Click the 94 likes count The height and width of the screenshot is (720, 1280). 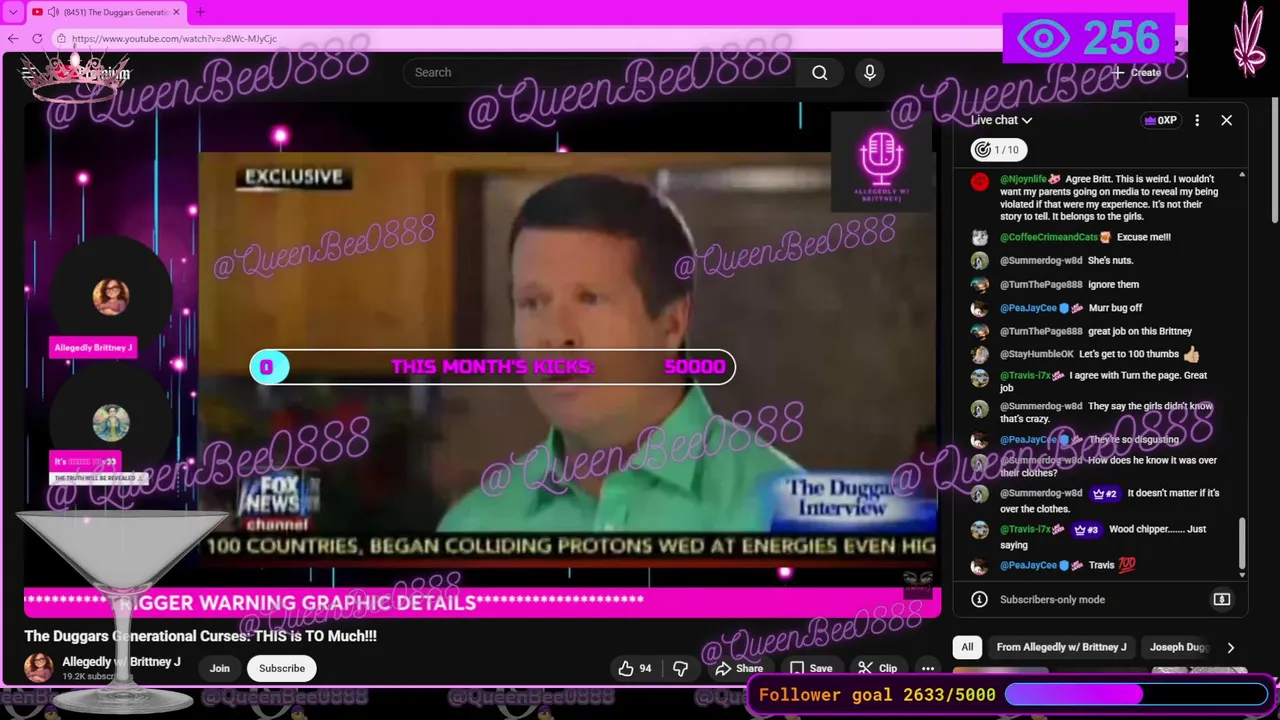coord(645,668)
